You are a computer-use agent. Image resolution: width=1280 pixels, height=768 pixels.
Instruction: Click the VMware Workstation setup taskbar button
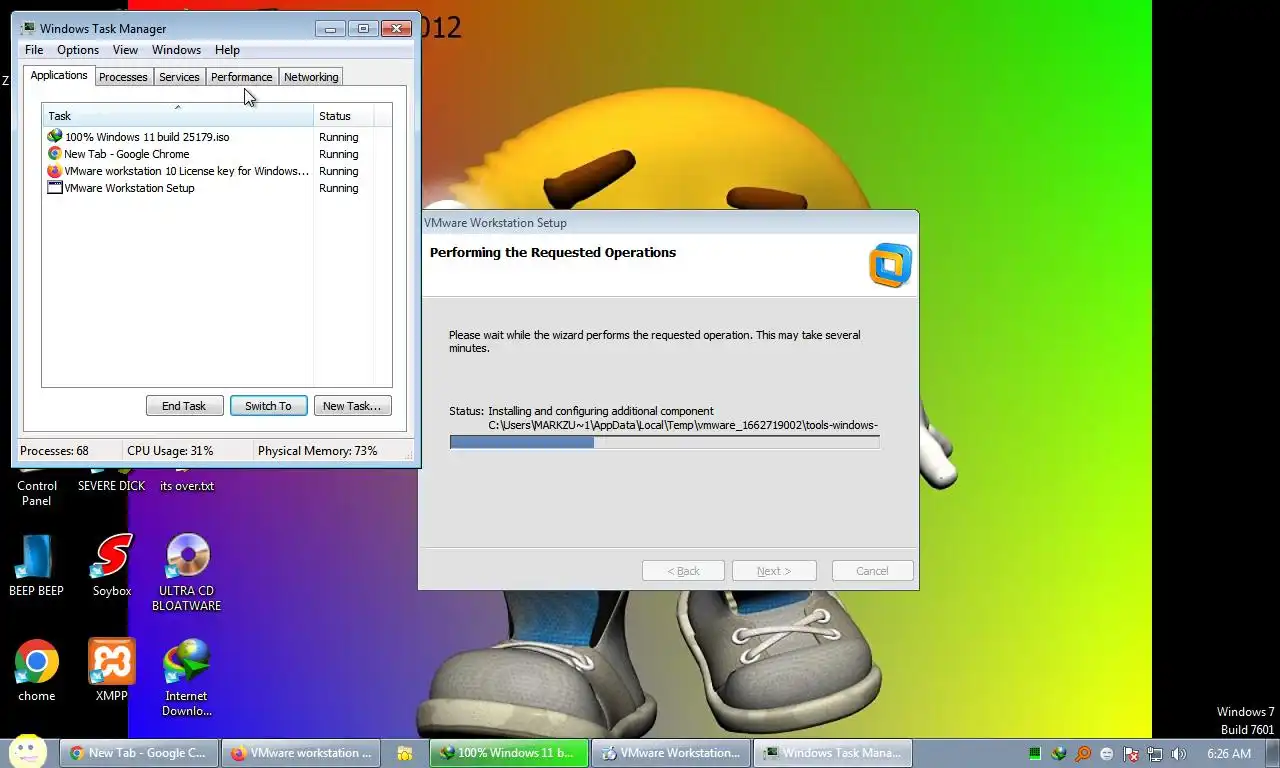[671, 753]
